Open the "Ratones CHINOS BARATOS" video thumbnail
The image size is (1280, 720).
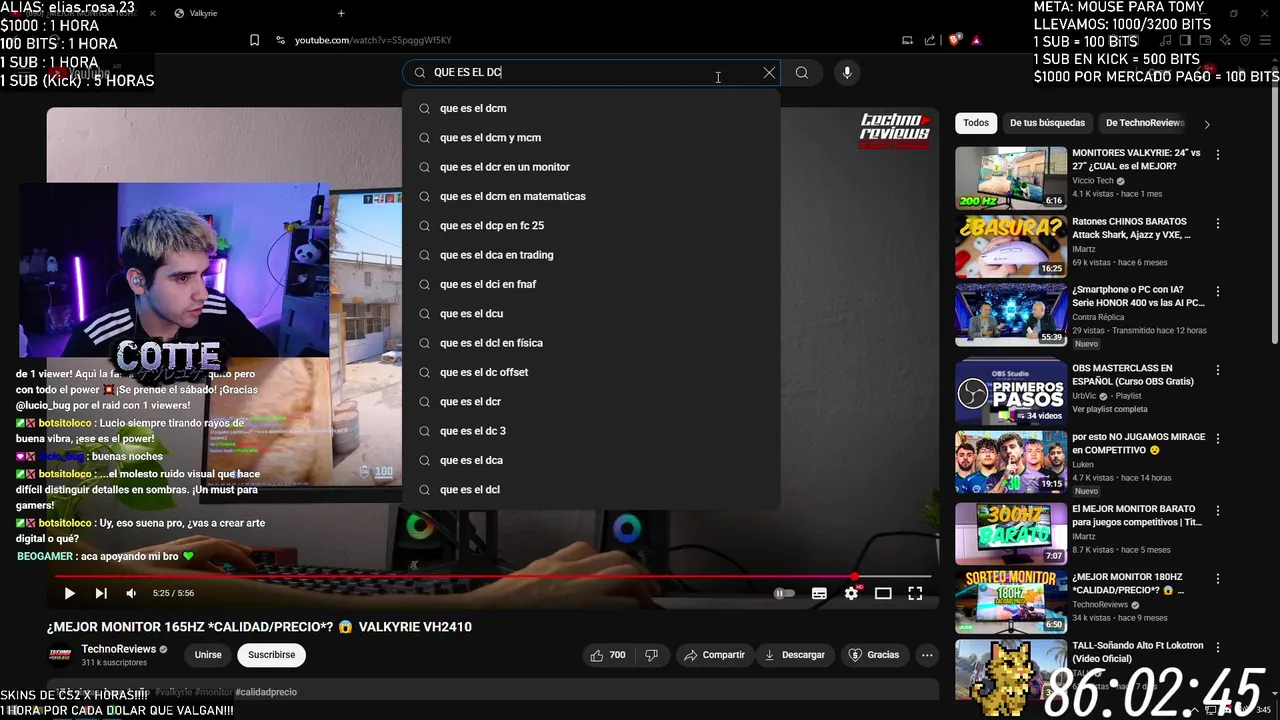1011,246
